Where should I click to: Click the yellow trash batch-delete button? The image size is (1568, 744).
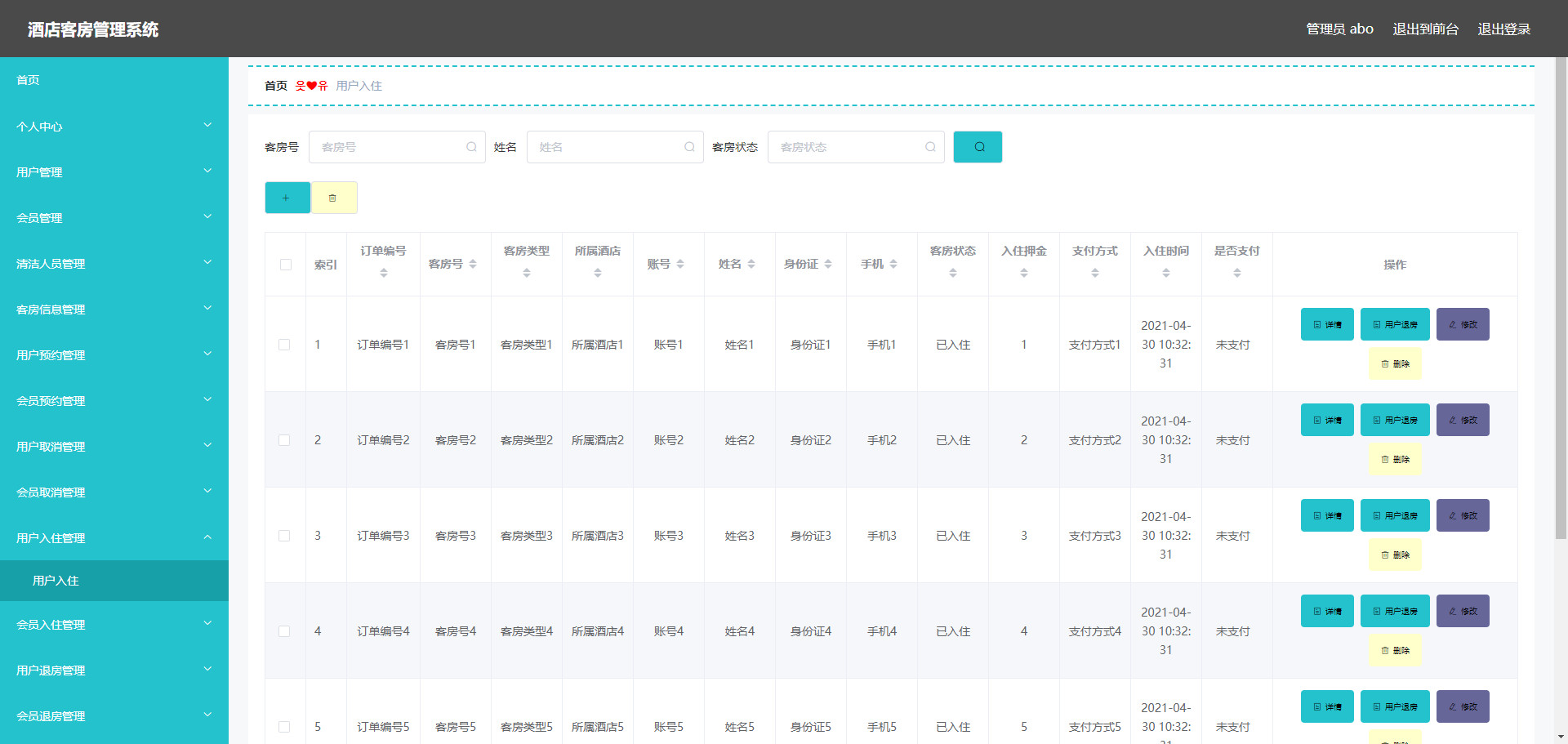[333, 198]
